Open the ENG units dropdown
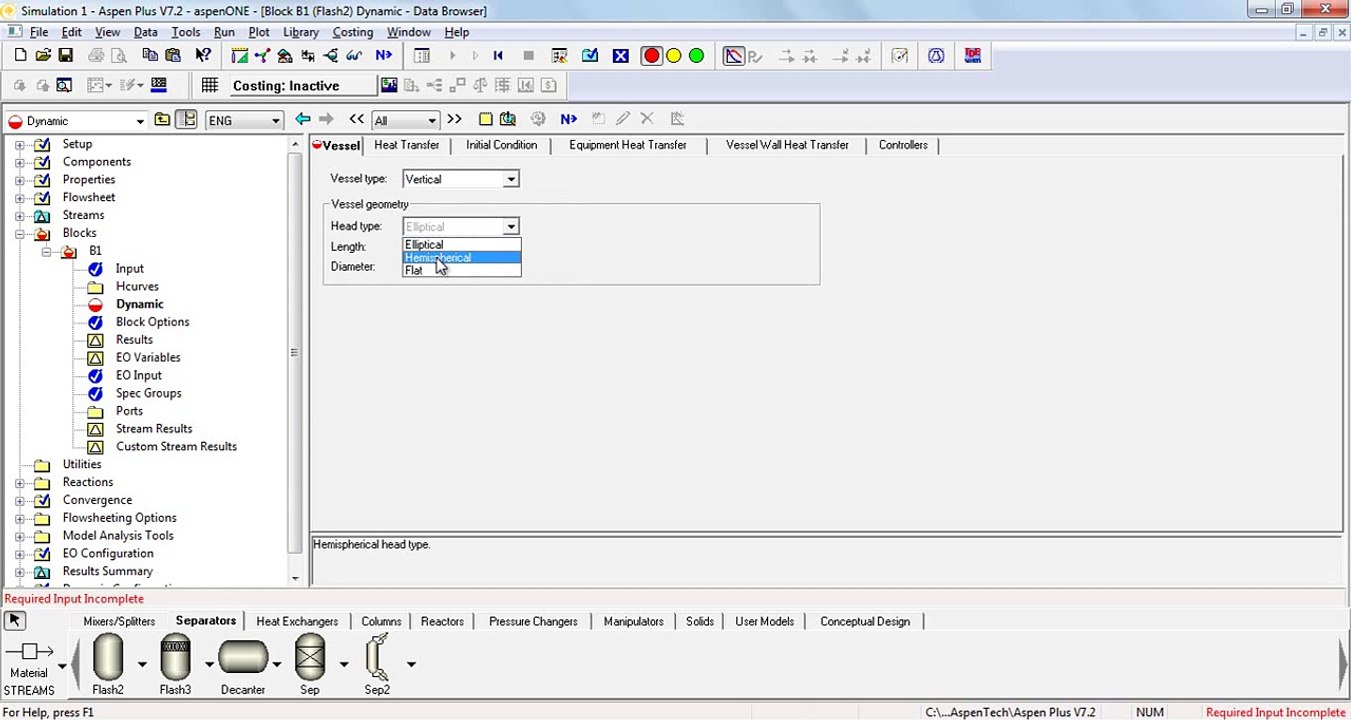 click(275, 121)
